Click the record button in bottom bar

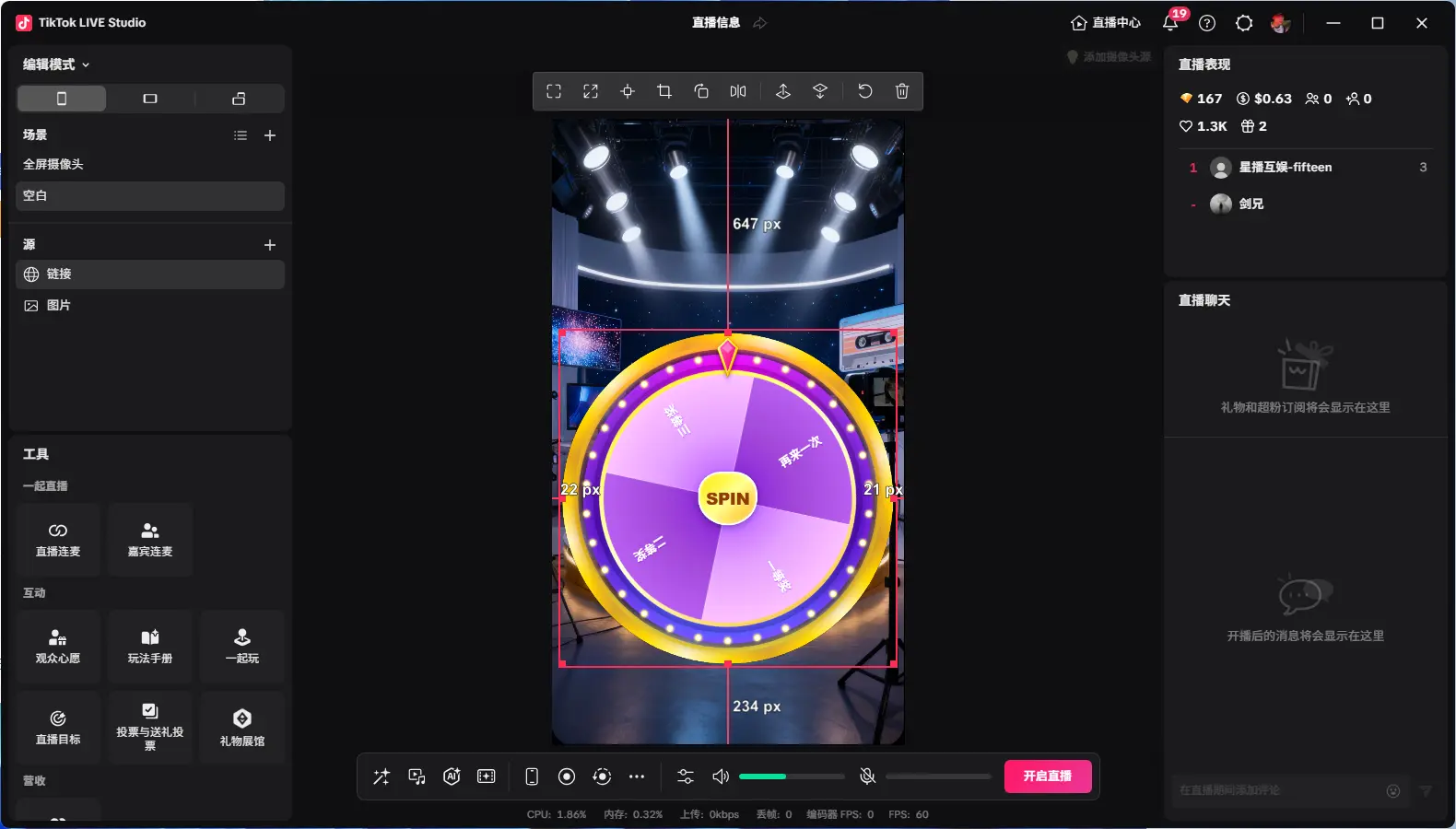point(567,776)
